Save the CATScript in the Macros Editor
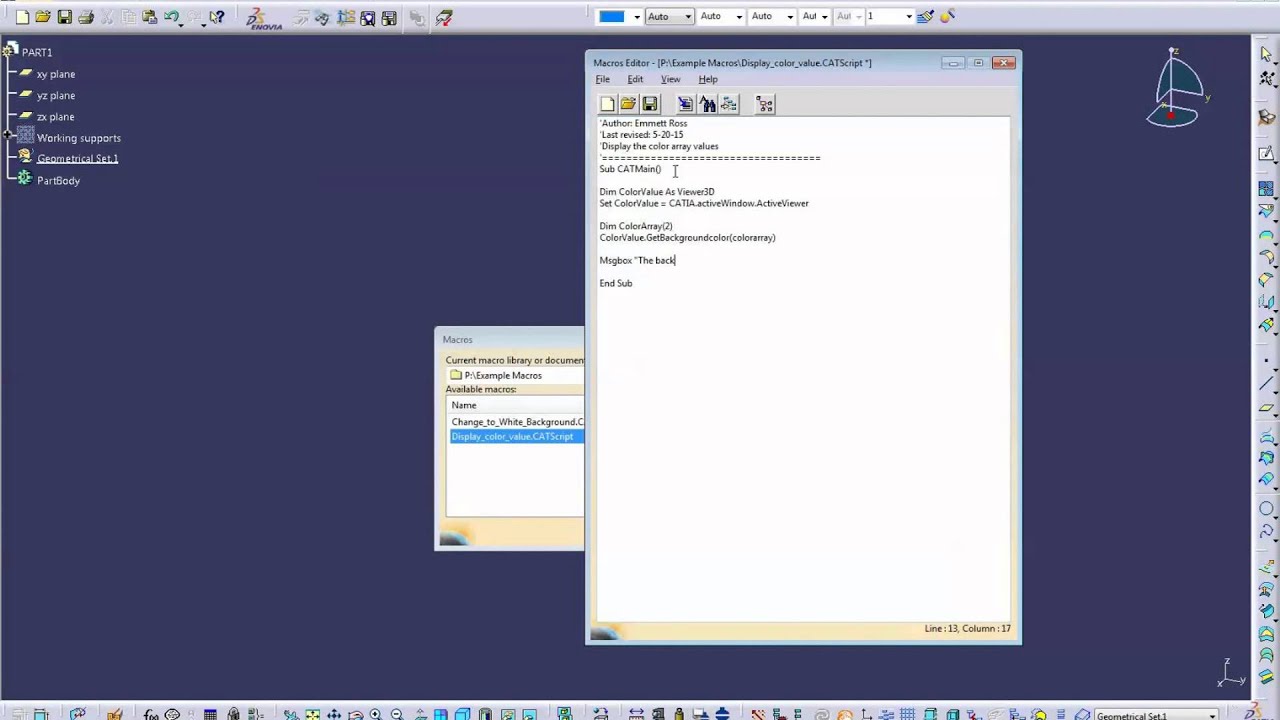This screenshot has width=1280, height=720. tap(649, 104)
